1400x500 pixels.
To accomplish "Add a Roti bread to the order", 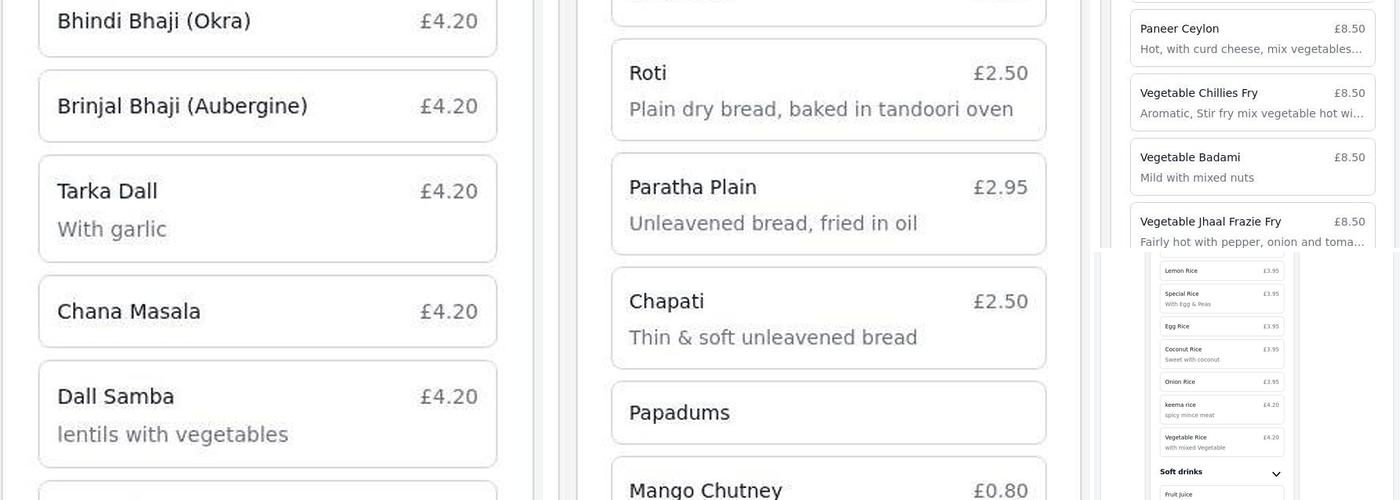I will coord(828,90).
